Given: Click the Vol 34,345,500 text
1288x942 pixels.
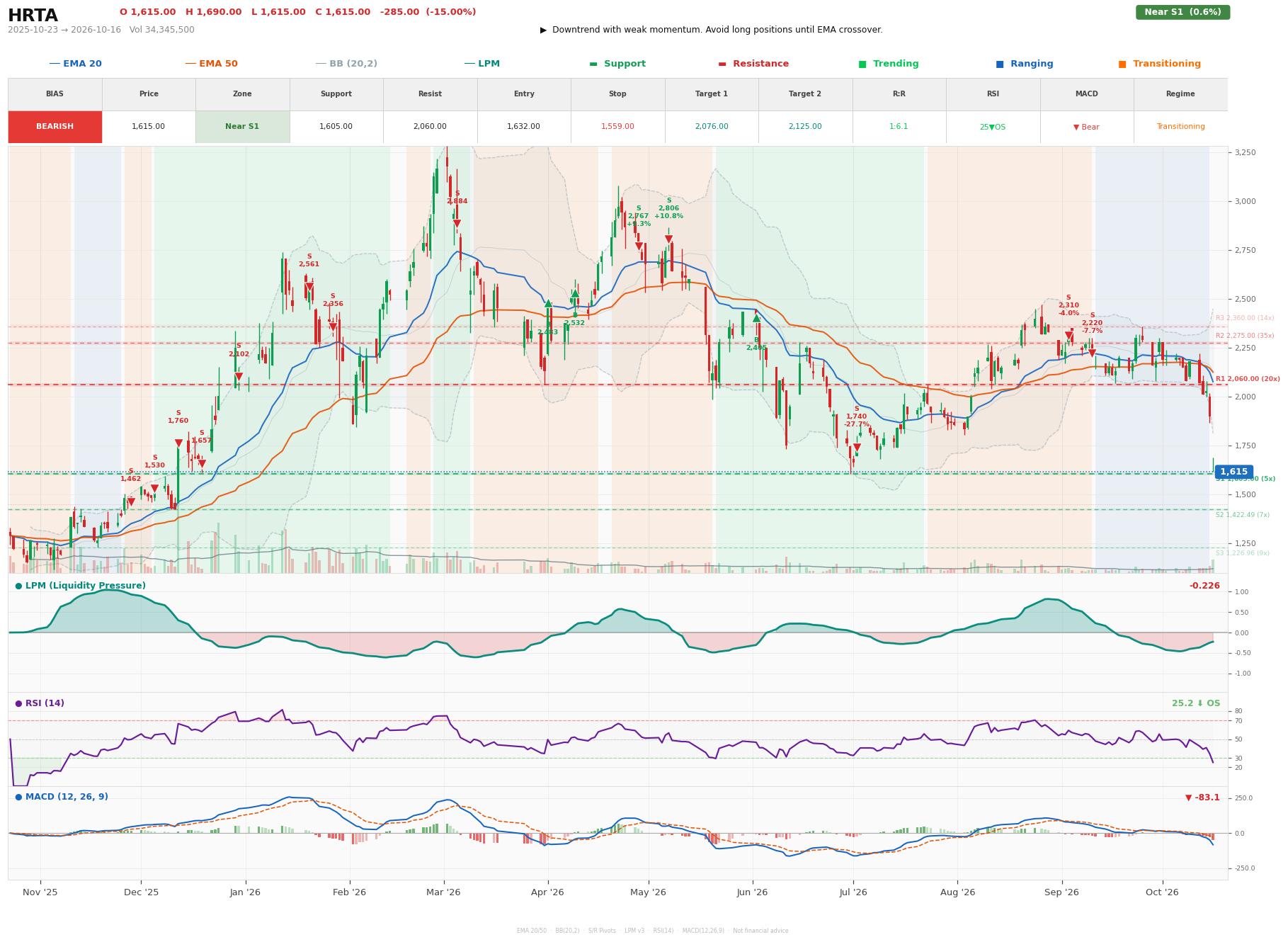Looking at the screenshot, I should 162,30.
